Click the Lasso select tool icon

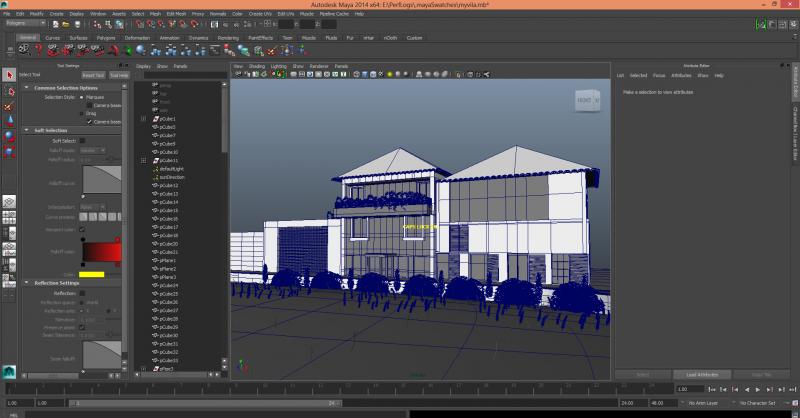tap(9, 91)
